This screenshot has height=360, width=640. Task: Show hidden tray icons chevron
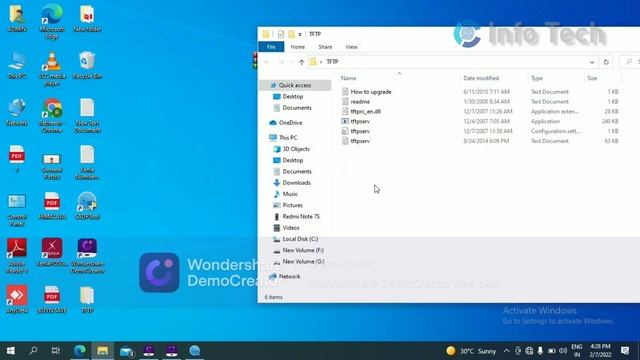pyautogui.click(x=507, y=351)
